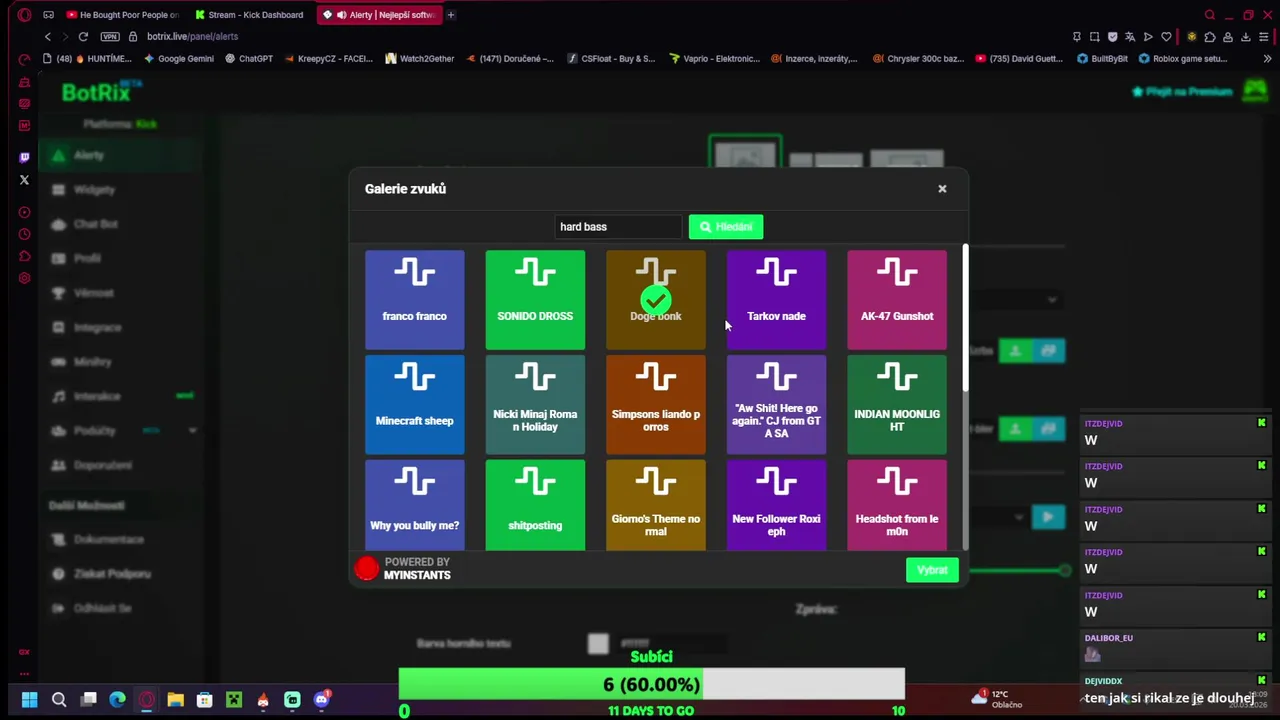
Task: Choose the 'Tarkov nade' sound tile
Action: pos(776,300)
